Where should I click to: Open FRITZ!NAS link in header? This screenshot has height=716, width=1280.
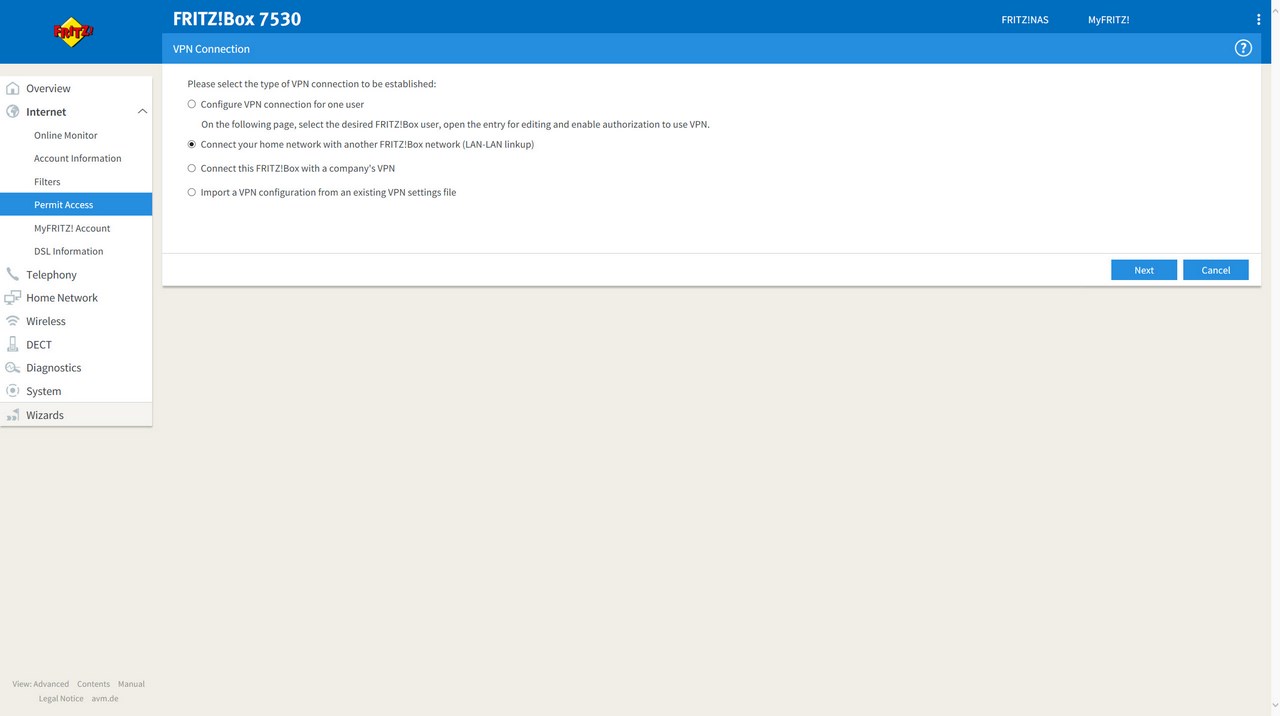click(x=1025, y=20)
